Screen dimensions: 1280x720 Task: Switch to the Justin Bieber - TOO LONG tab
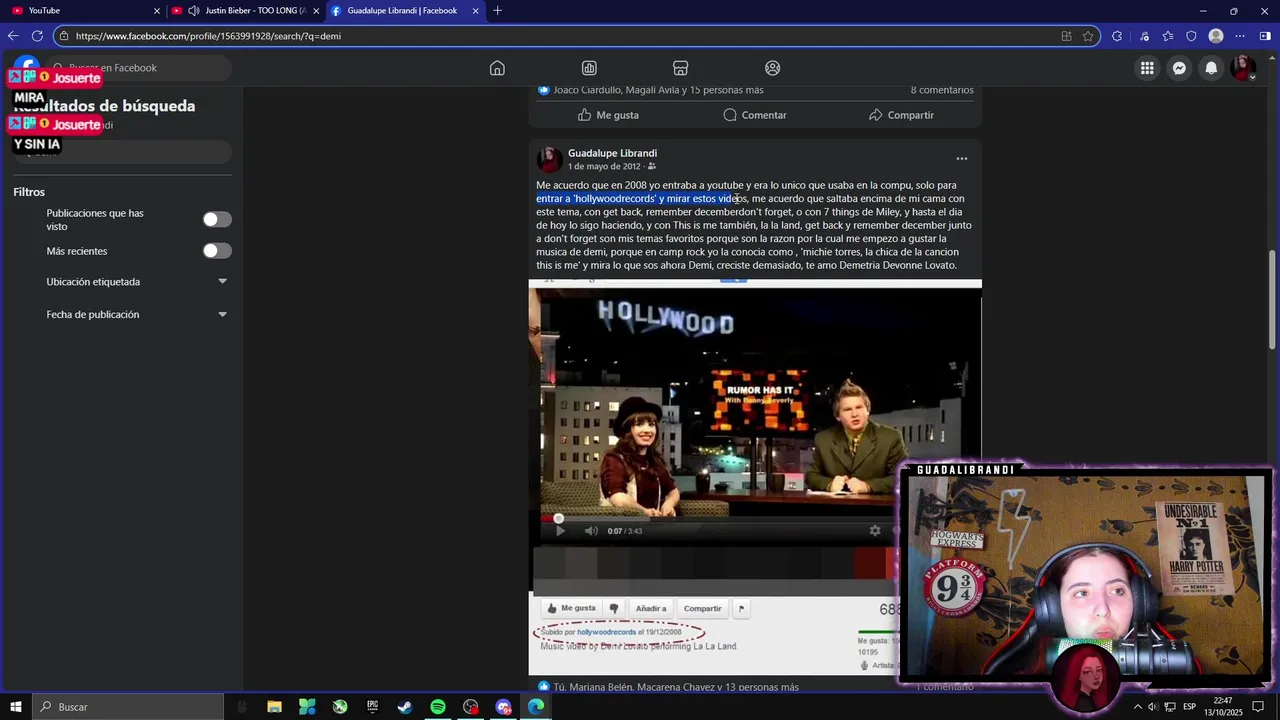click(x=245, y=11)
